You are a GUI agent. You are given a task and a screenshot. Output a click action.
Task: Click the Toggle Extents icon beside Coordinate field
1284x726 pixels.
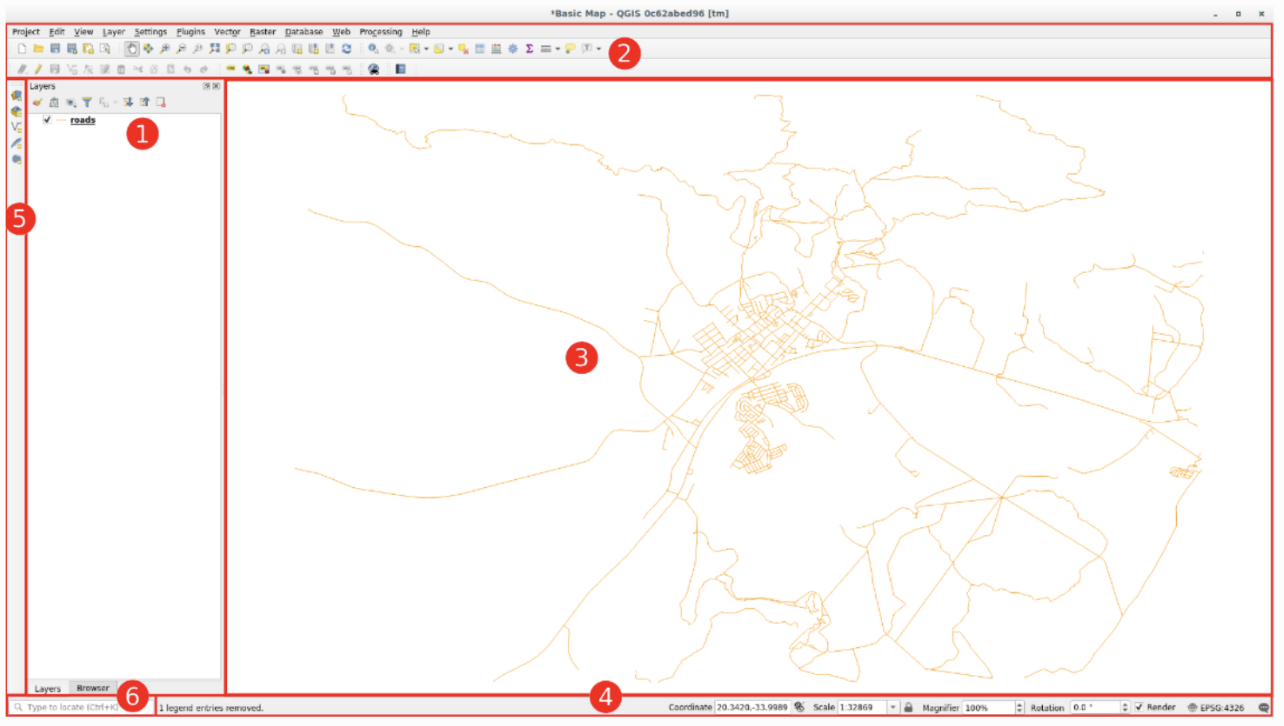click(800, 707)
